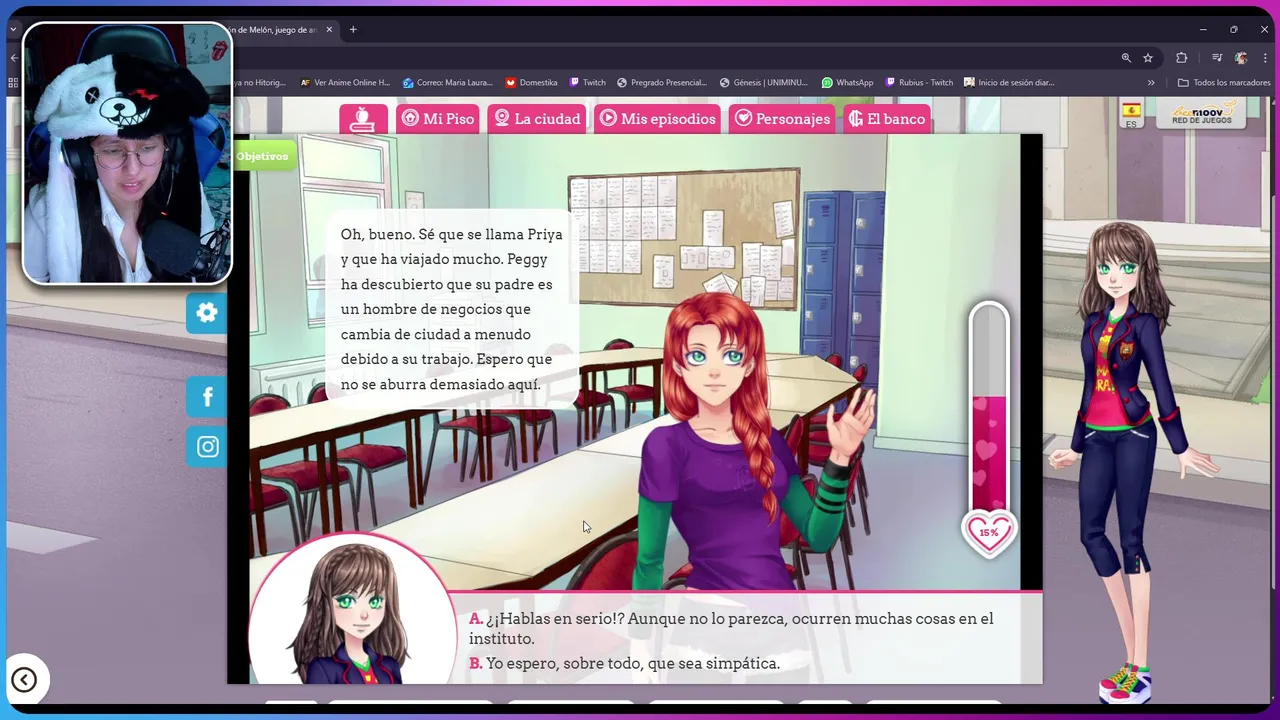This screenshot has width=1280, height=720.
Task: Open Chrome three-dot menu
Action: click(x=1265, y=58)
